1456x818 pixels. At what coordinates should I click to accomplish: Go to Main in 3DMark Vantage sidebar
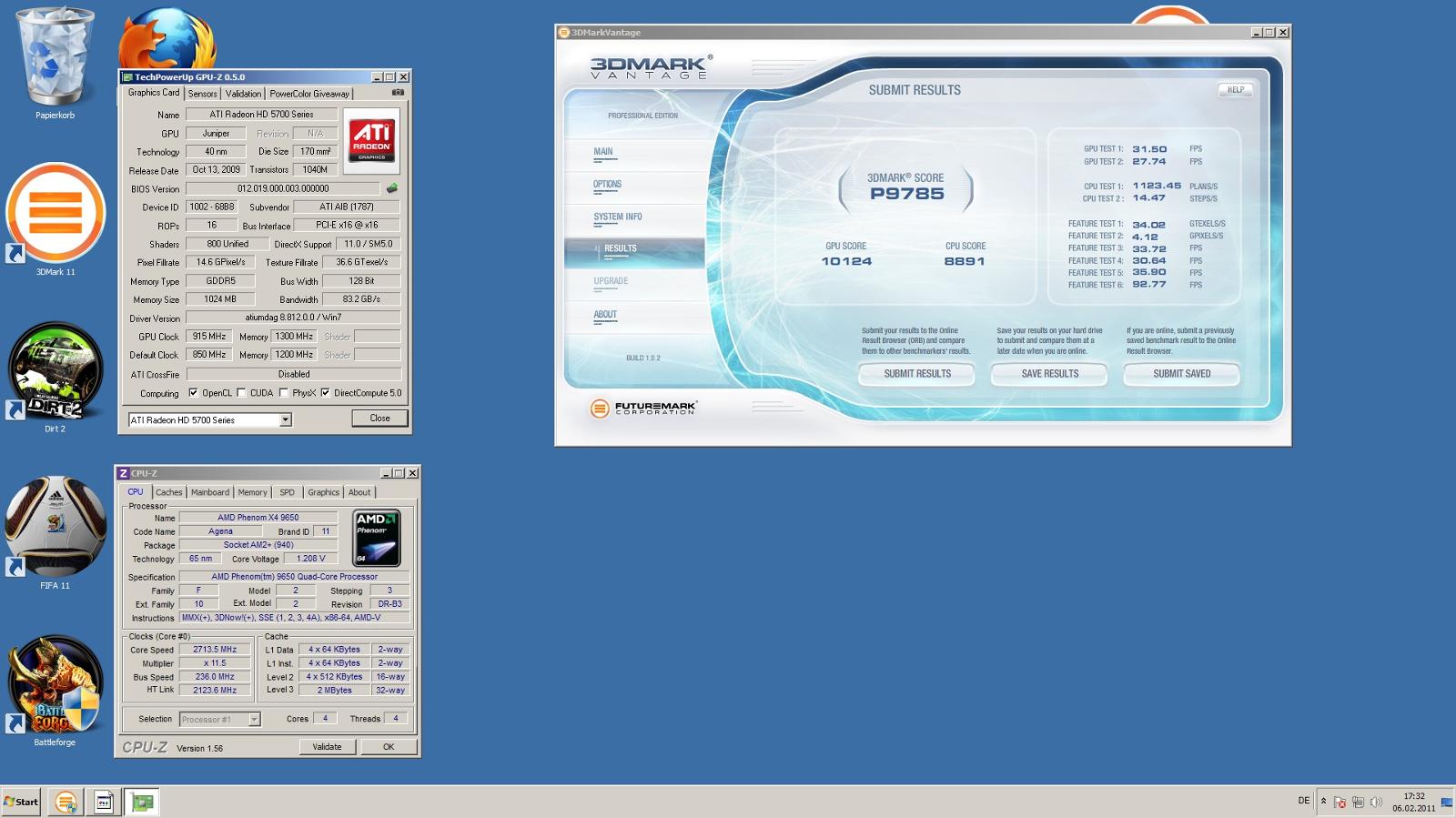[x=603, y=152]
